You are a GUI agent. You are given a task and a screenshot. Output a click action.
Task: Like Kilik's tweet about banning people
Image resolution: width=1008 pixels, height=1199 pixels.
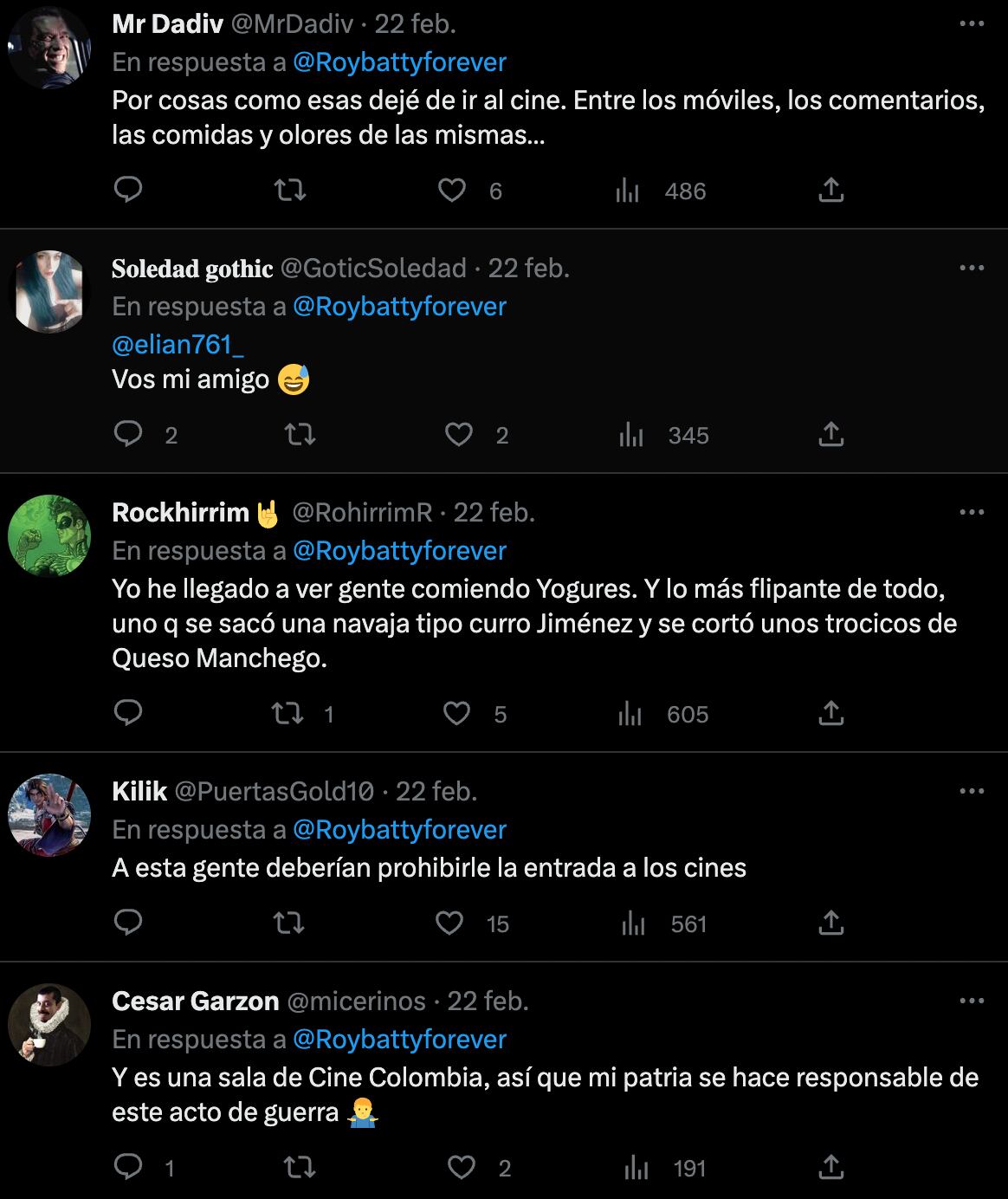tap(449, 924)
